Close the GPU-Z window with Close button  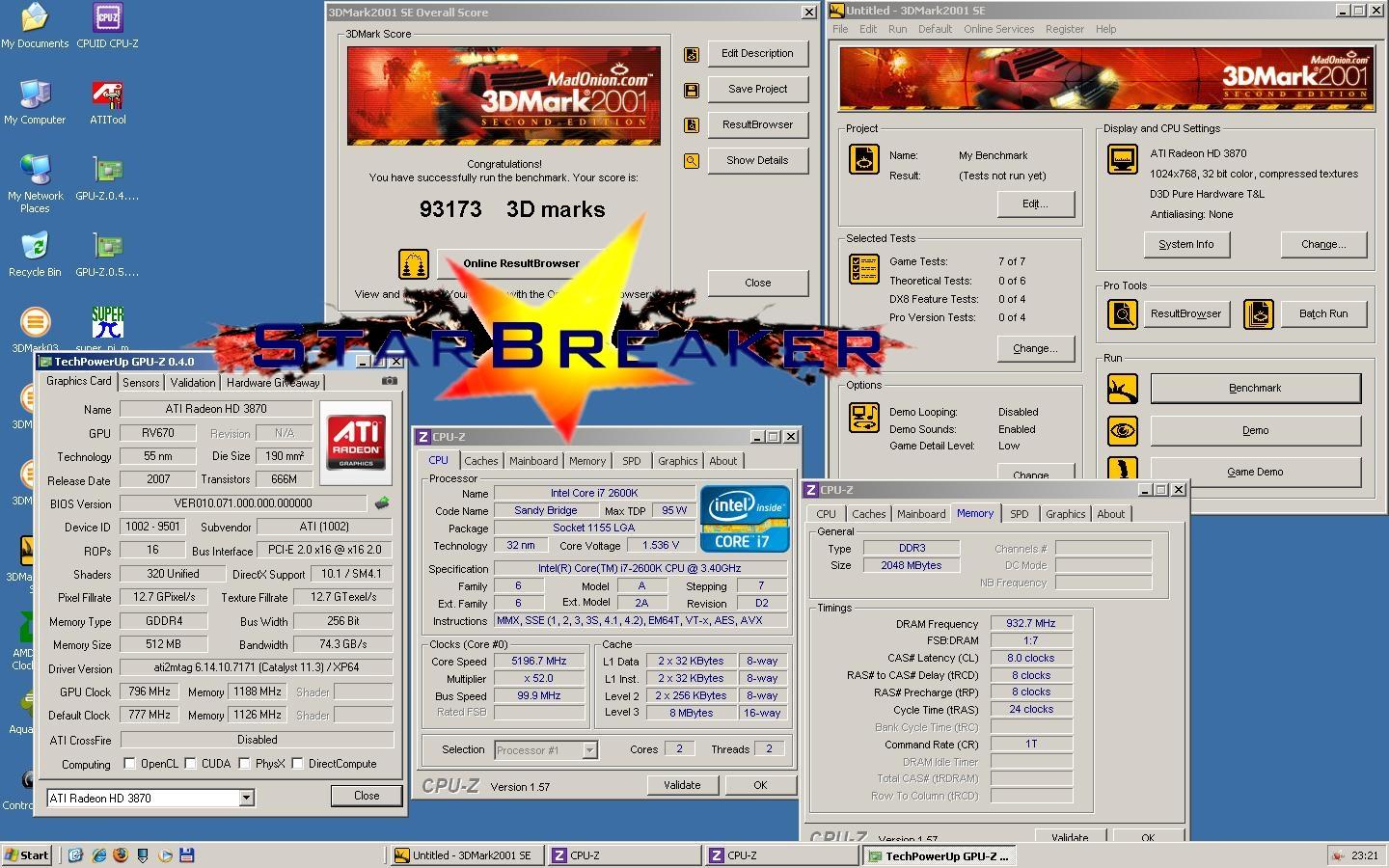click(x=367, y=796)
